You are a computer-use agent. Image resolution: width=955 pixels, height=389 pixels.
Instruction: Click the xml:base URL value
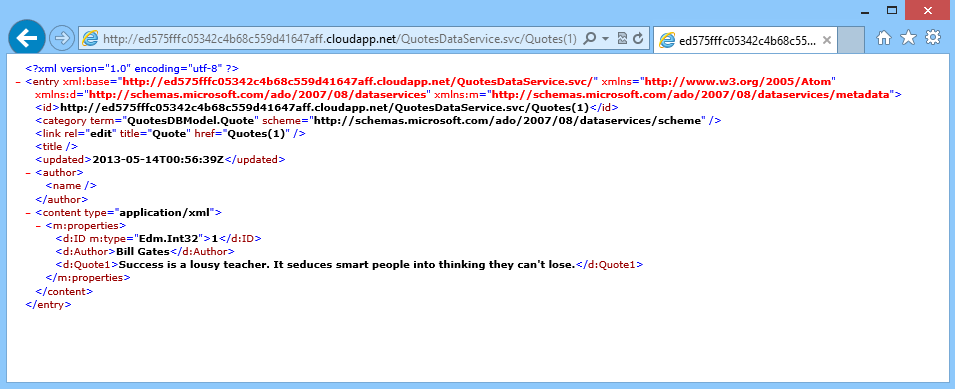358,81
